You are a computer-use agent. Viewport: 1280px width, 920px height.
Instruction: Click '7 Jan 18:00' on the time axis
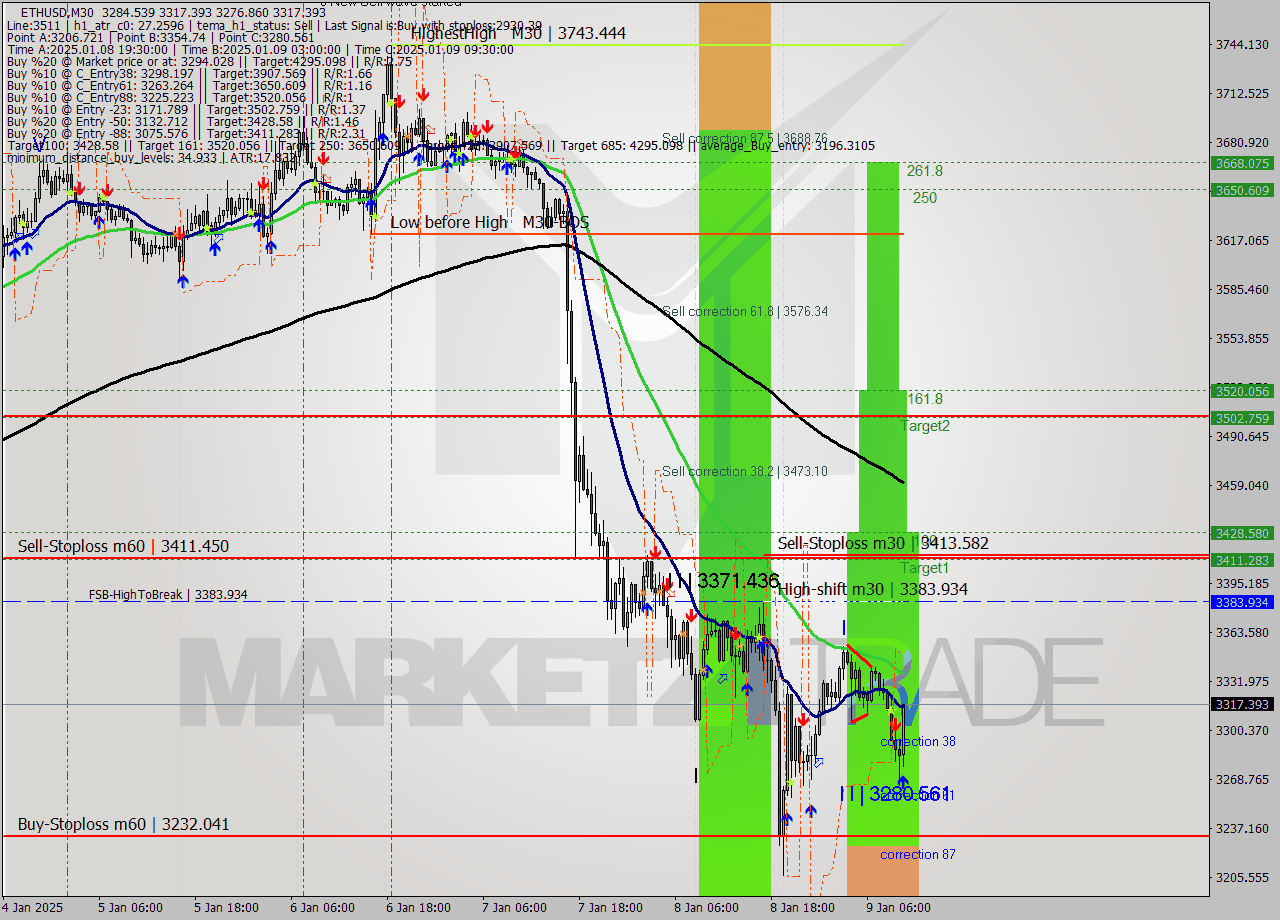pyautogui.click(x=610, y=908)
